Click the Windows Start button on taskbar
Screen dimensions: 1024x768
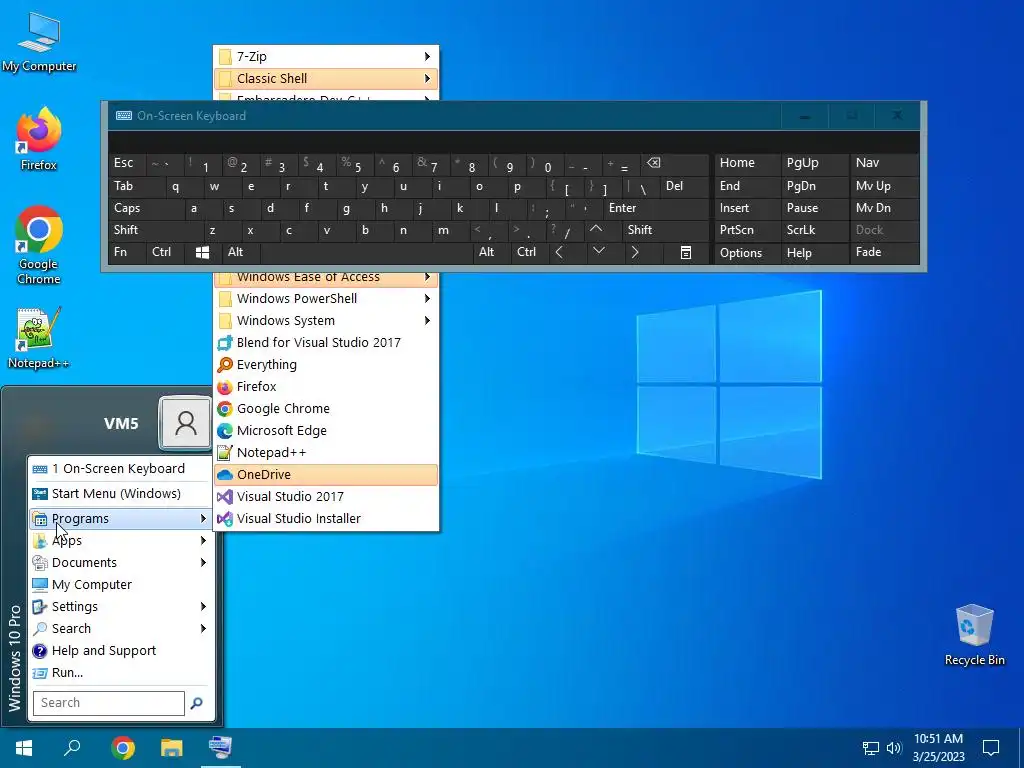(24, 748)
